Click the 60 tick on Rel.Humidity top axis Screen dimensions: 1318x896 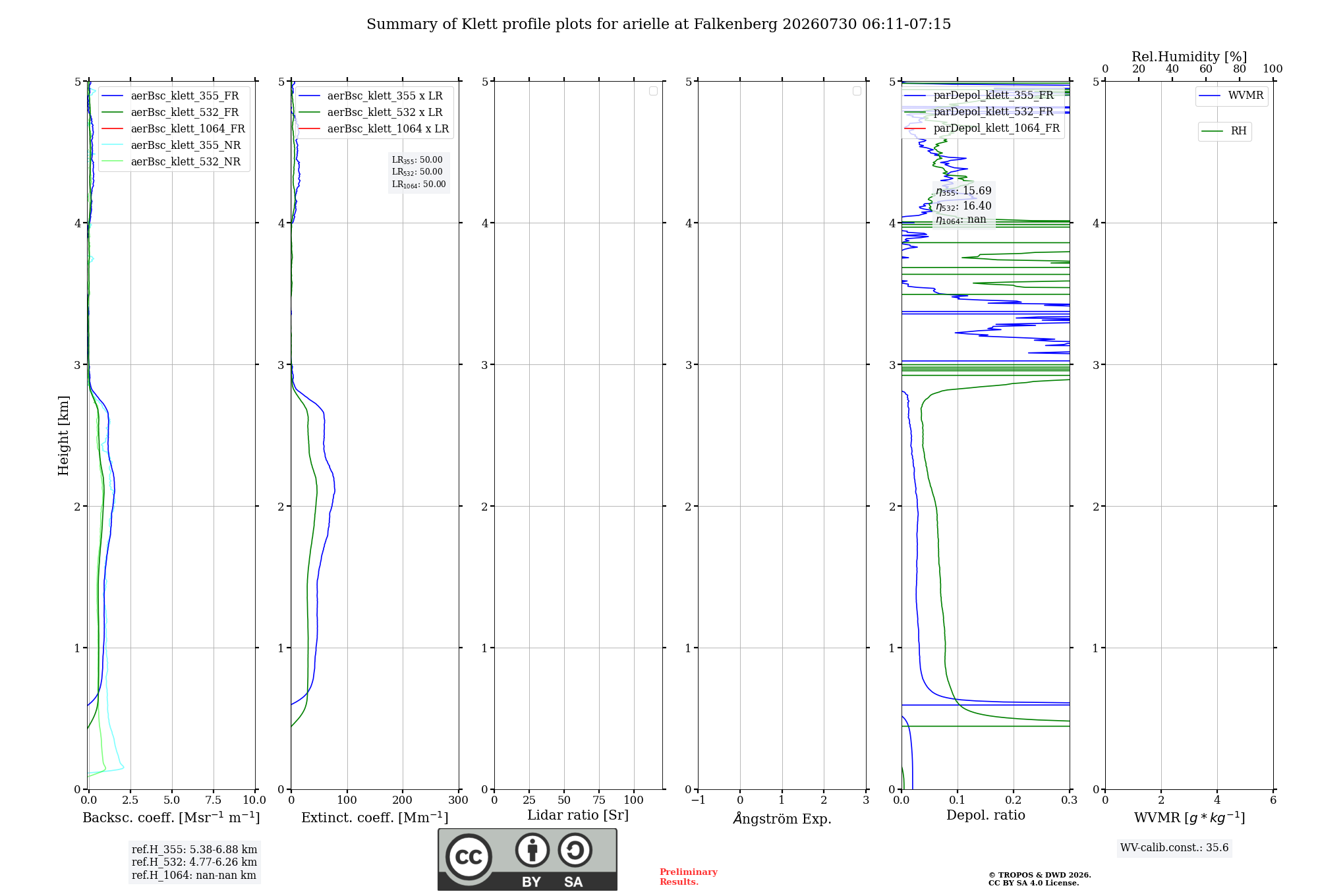[x=1206, y=69]
